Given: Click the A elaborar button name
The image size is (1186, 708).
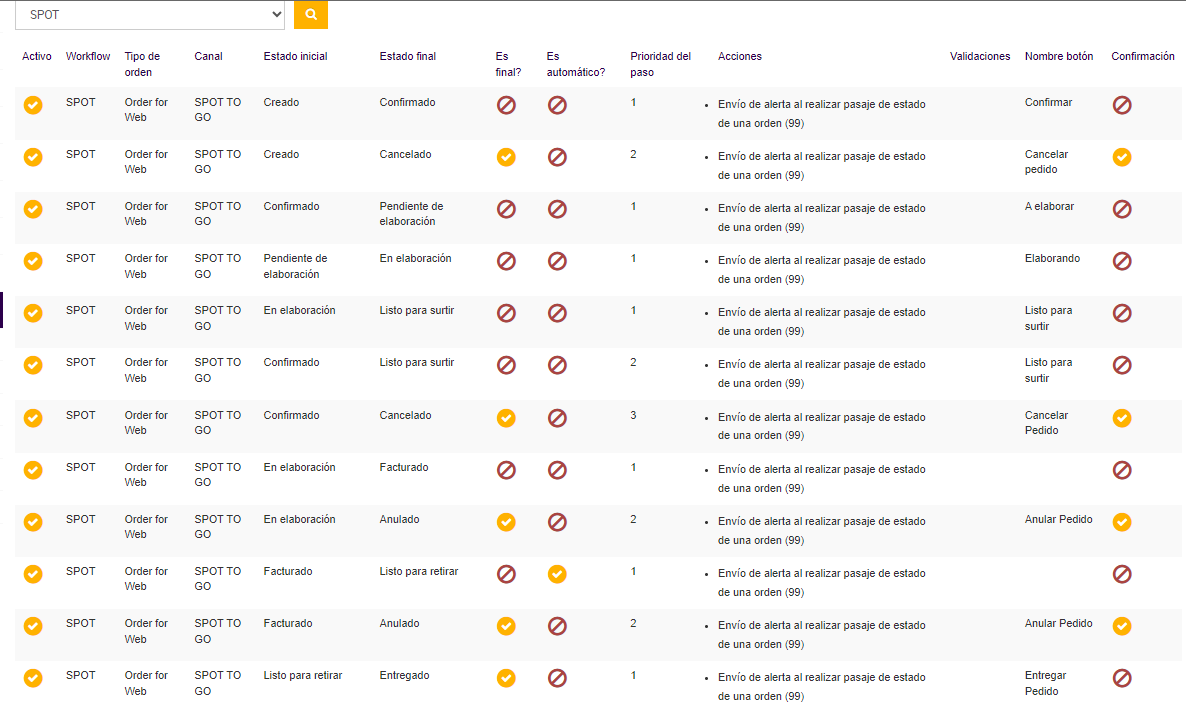Looking at the screenshot, I should [x=1049, y=206].
